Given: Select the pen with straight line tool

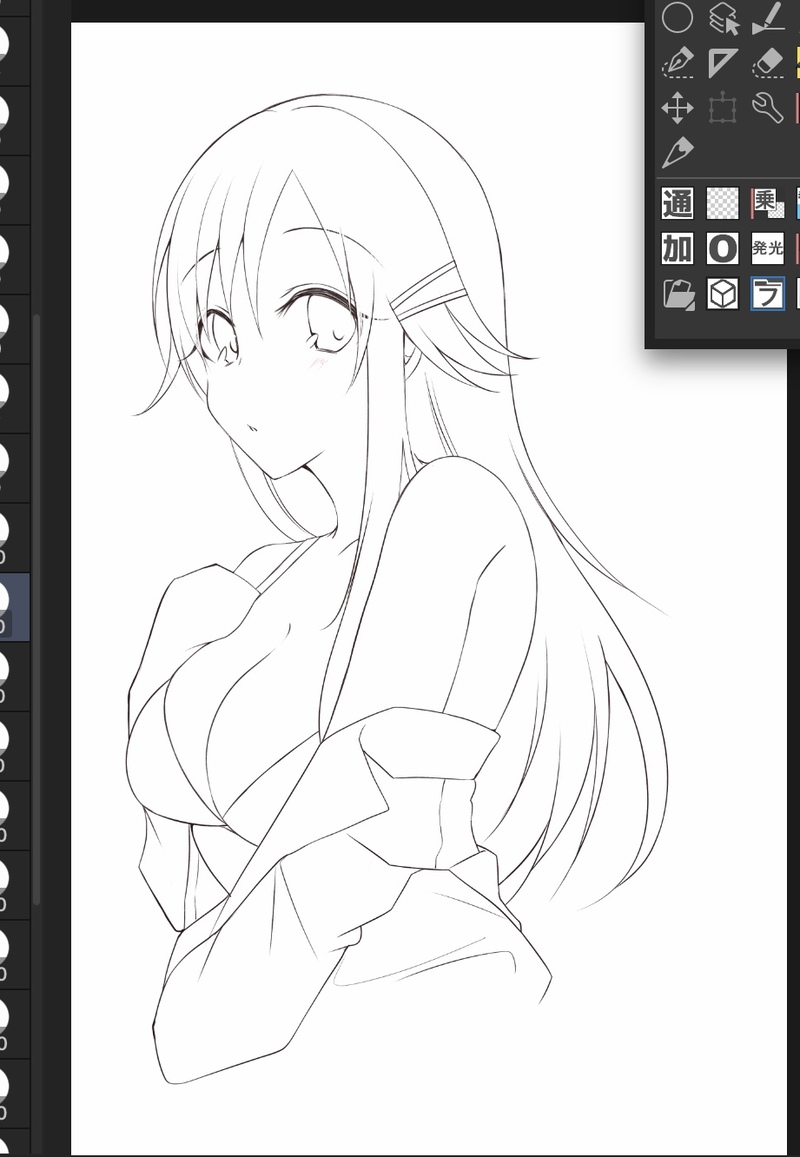Looking at the screenshot, I should point(768,18).
